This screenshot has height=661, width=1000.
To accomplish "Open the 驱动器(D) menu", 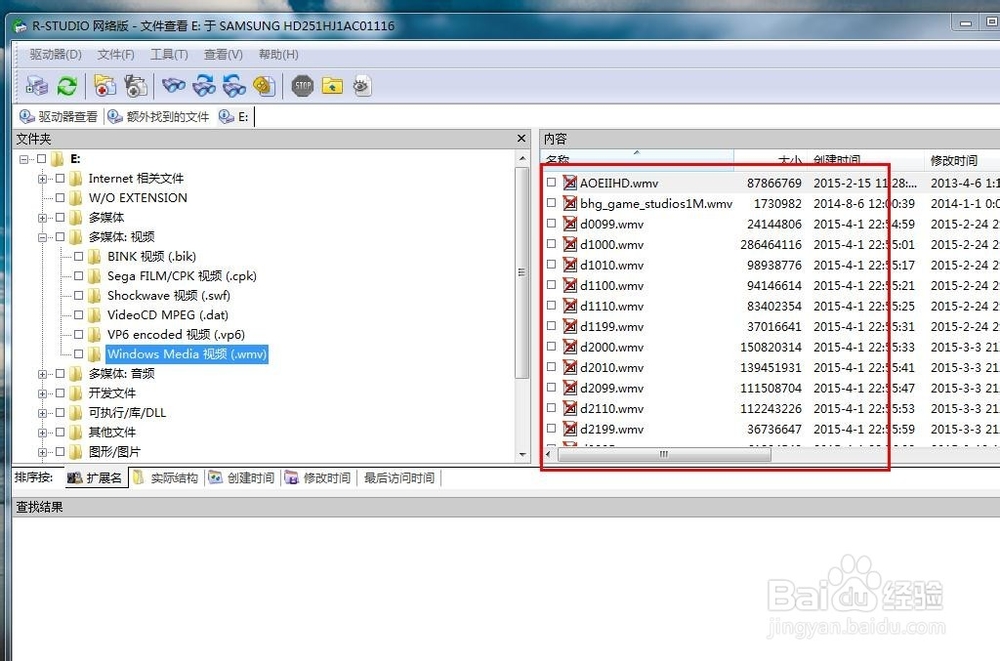I will tap(55, 55).
